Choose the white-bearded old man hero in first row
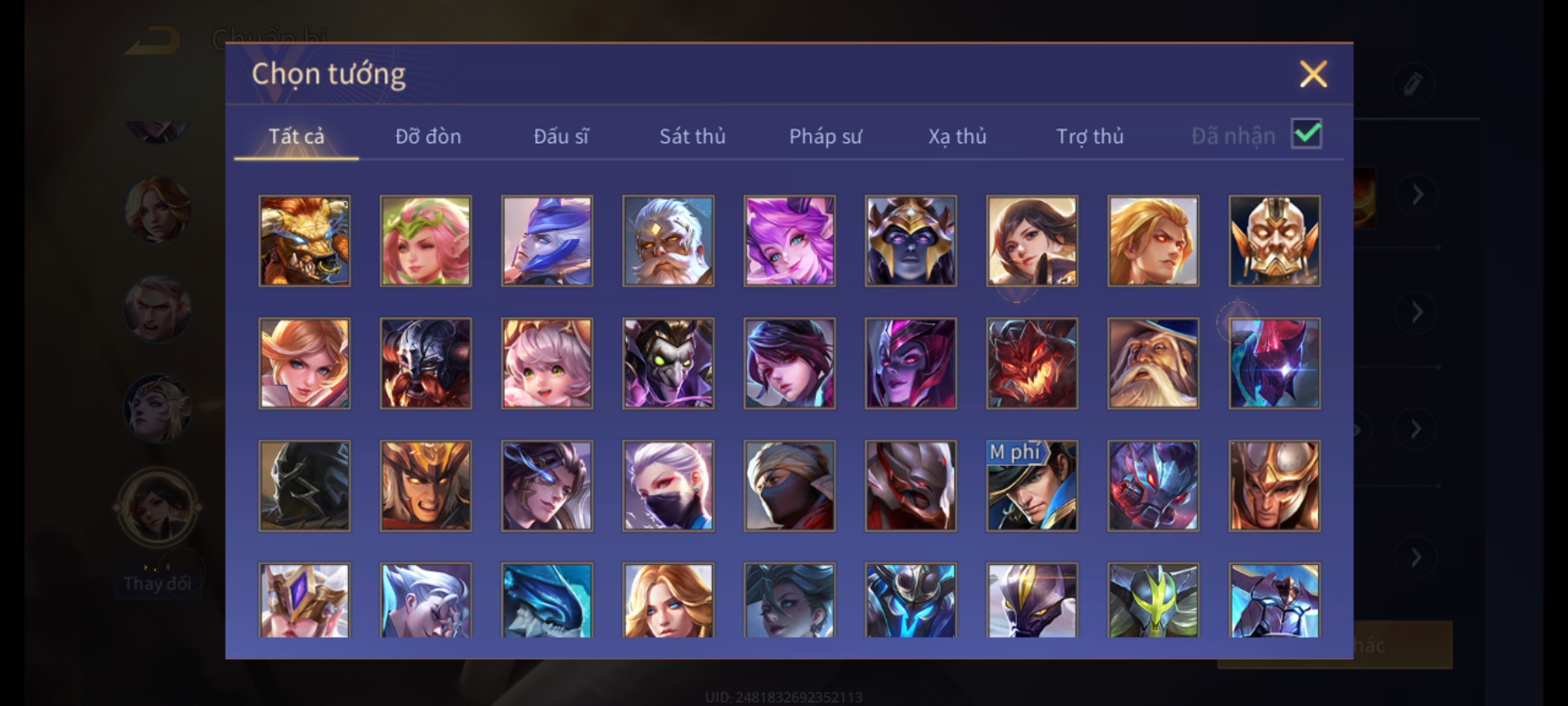Image resolution: width=1568 pixels, height=706 pixels. [x=668, y=241]
